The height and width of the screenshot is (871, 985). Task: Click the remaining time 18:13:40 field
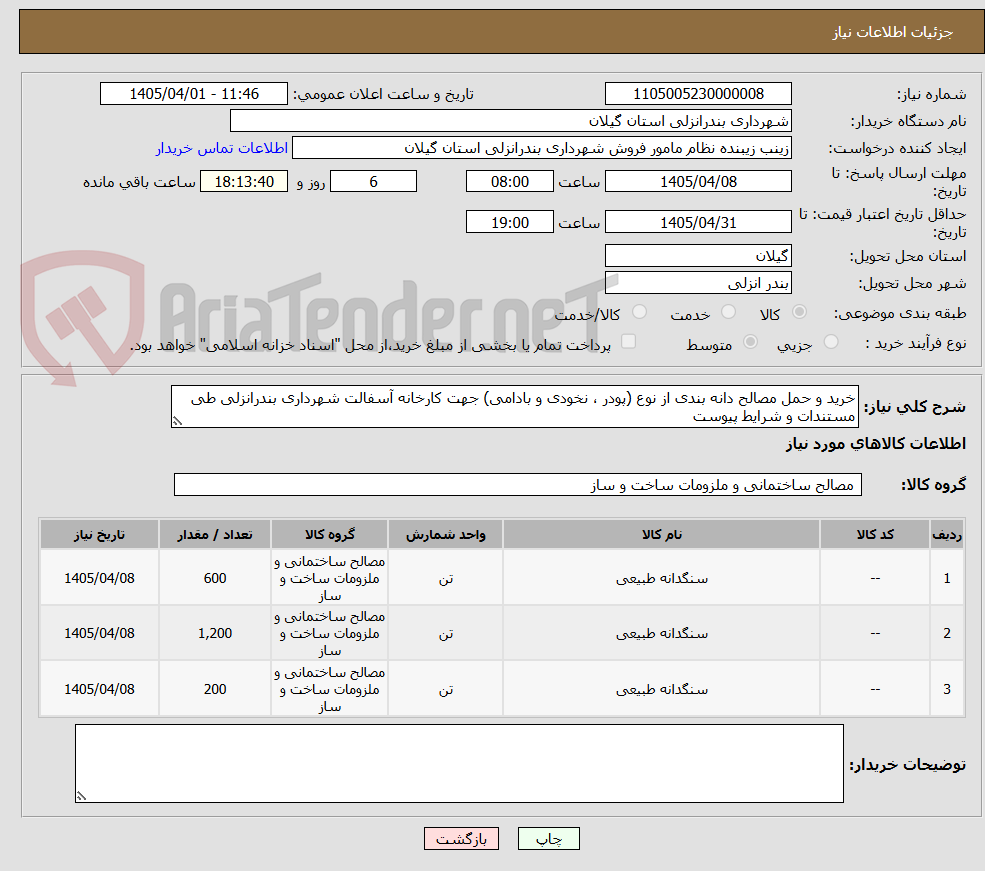point(244,181)
